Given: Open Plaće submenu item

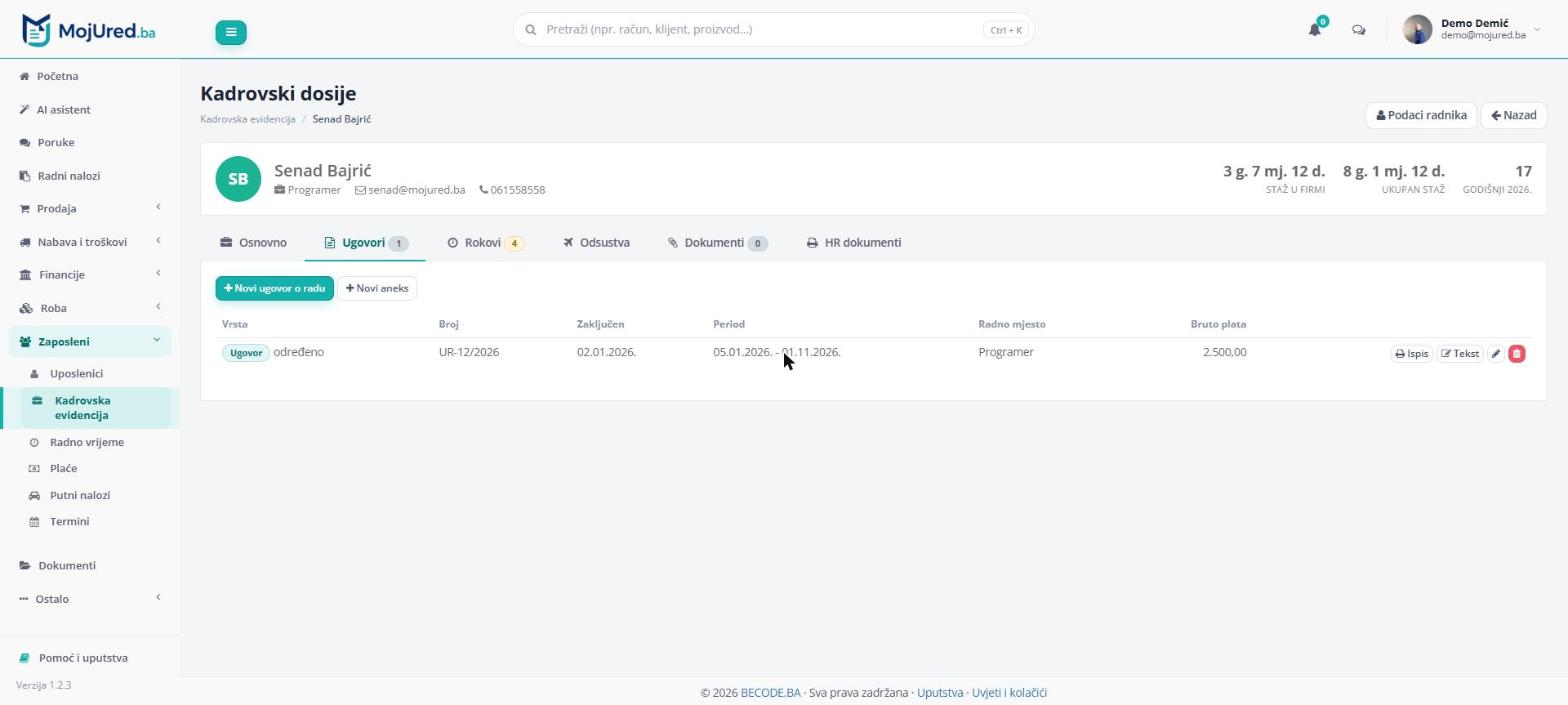Looking at the screenshot, I should coord(63,468).
